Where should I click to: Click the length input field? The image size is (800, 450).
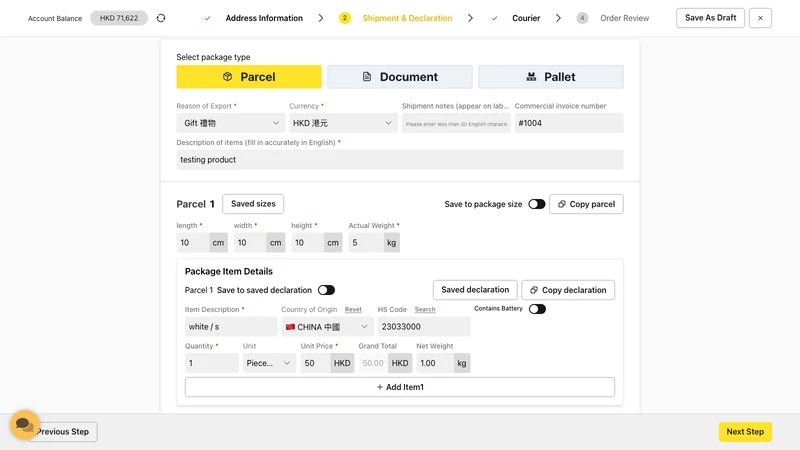[193, 242]
